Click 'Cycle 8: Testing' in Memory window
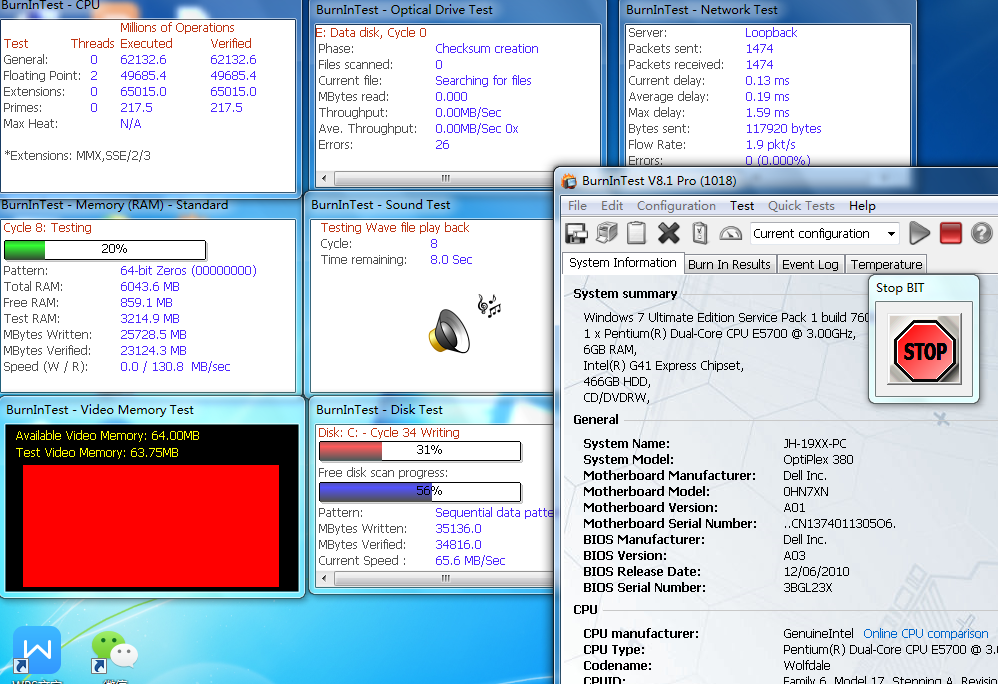This screenshot has width=998, height=684. 47,228
